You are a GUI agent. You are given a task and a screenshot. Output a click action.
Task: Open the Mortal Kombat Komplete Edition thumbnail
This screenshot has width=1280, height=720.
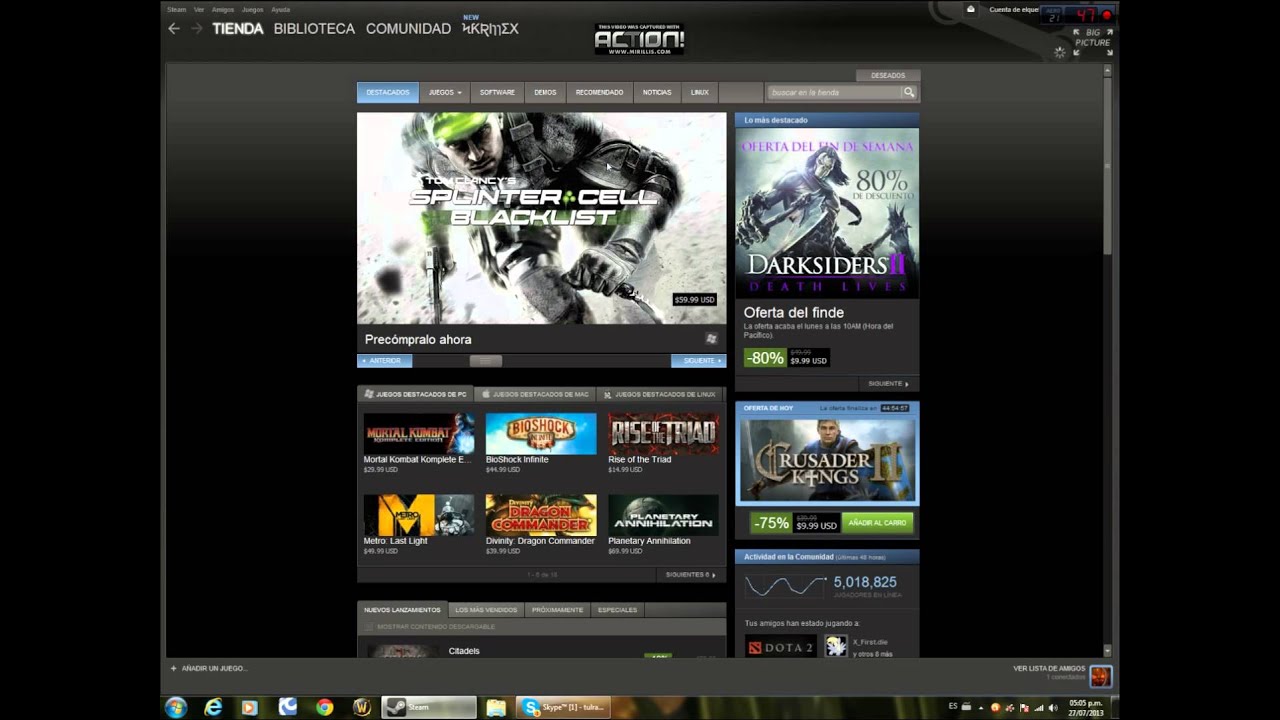pyautogui.click(x=419, y=434)
